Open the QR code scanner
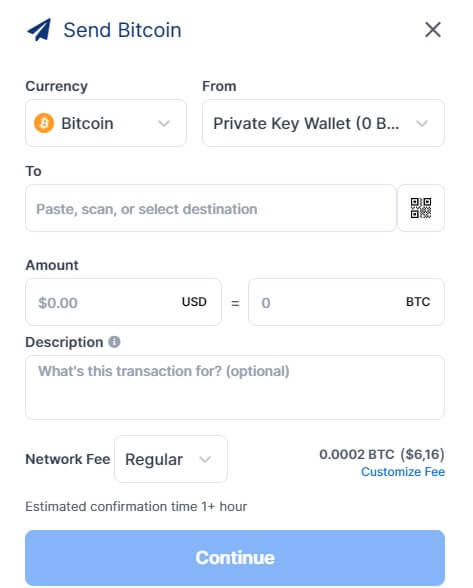The image size is (473, 588). coord(421,208)
